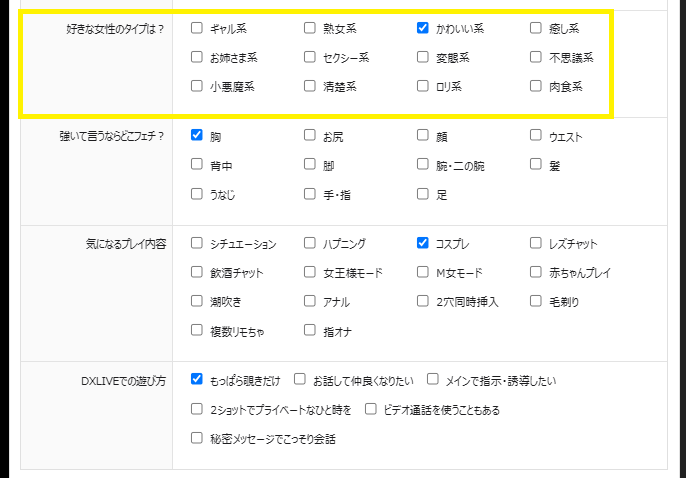Viewport: 686px width, 478px height.
Task: Uncheck the かわいい系 checkbox
Action: (423, 29)
